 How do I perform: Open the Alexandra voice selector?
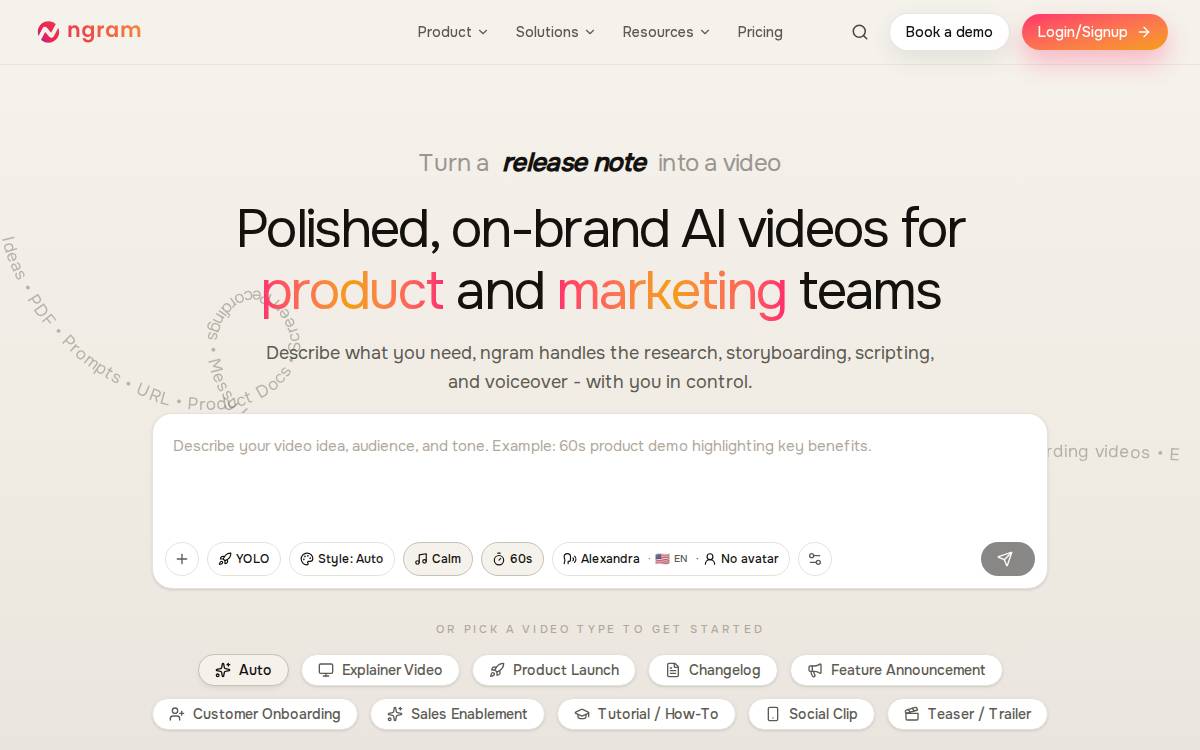601,559
